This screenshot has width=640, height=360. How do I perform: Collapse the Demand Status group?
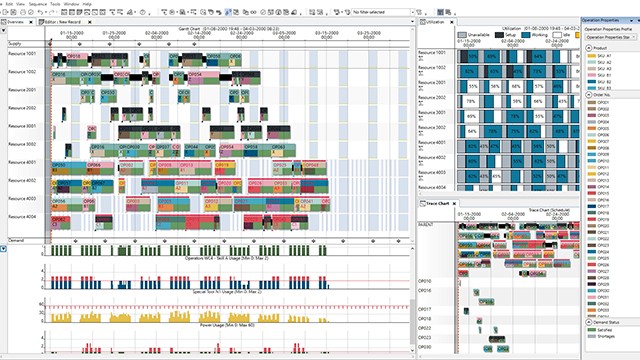point(589,322)
